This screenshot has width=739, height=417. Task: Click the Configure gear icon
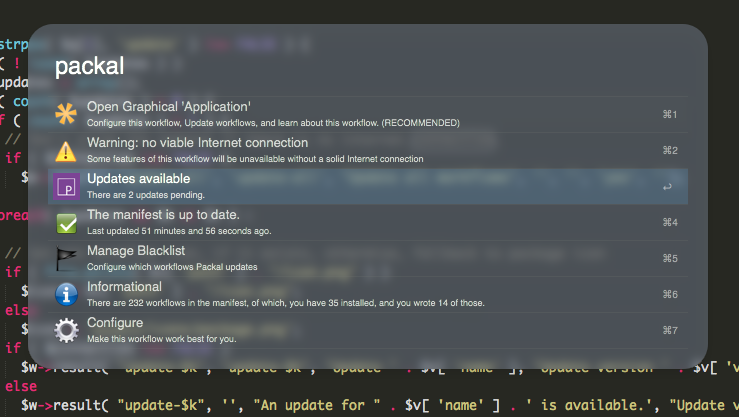click(x=66, y=330)
